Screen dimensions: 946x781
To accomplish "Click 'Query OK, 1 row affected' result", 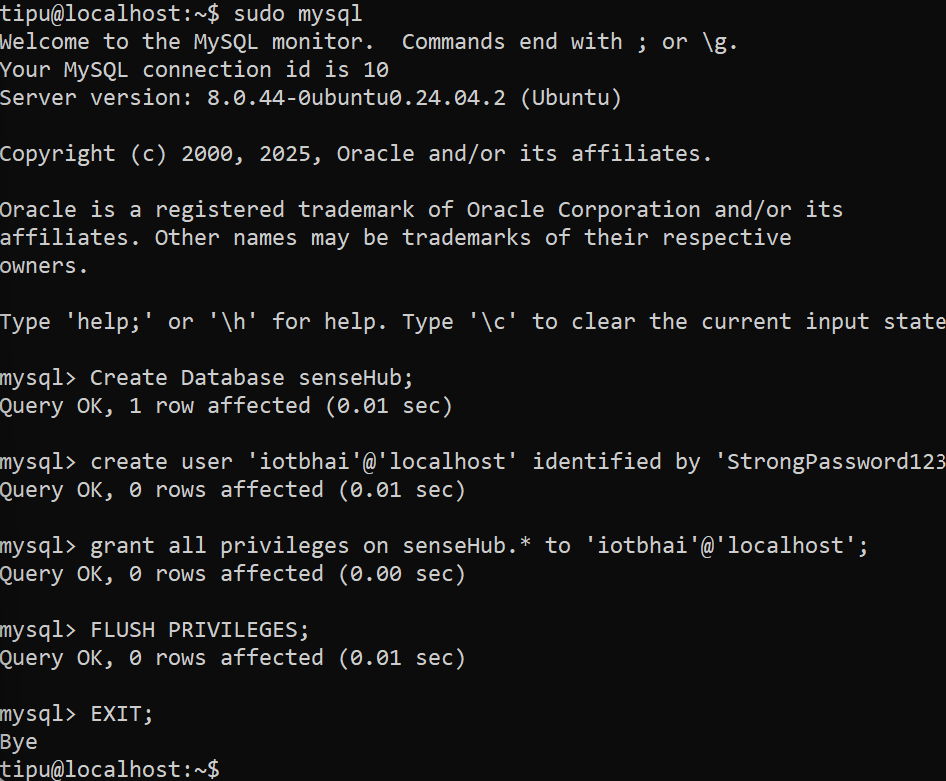I will 226,406.
